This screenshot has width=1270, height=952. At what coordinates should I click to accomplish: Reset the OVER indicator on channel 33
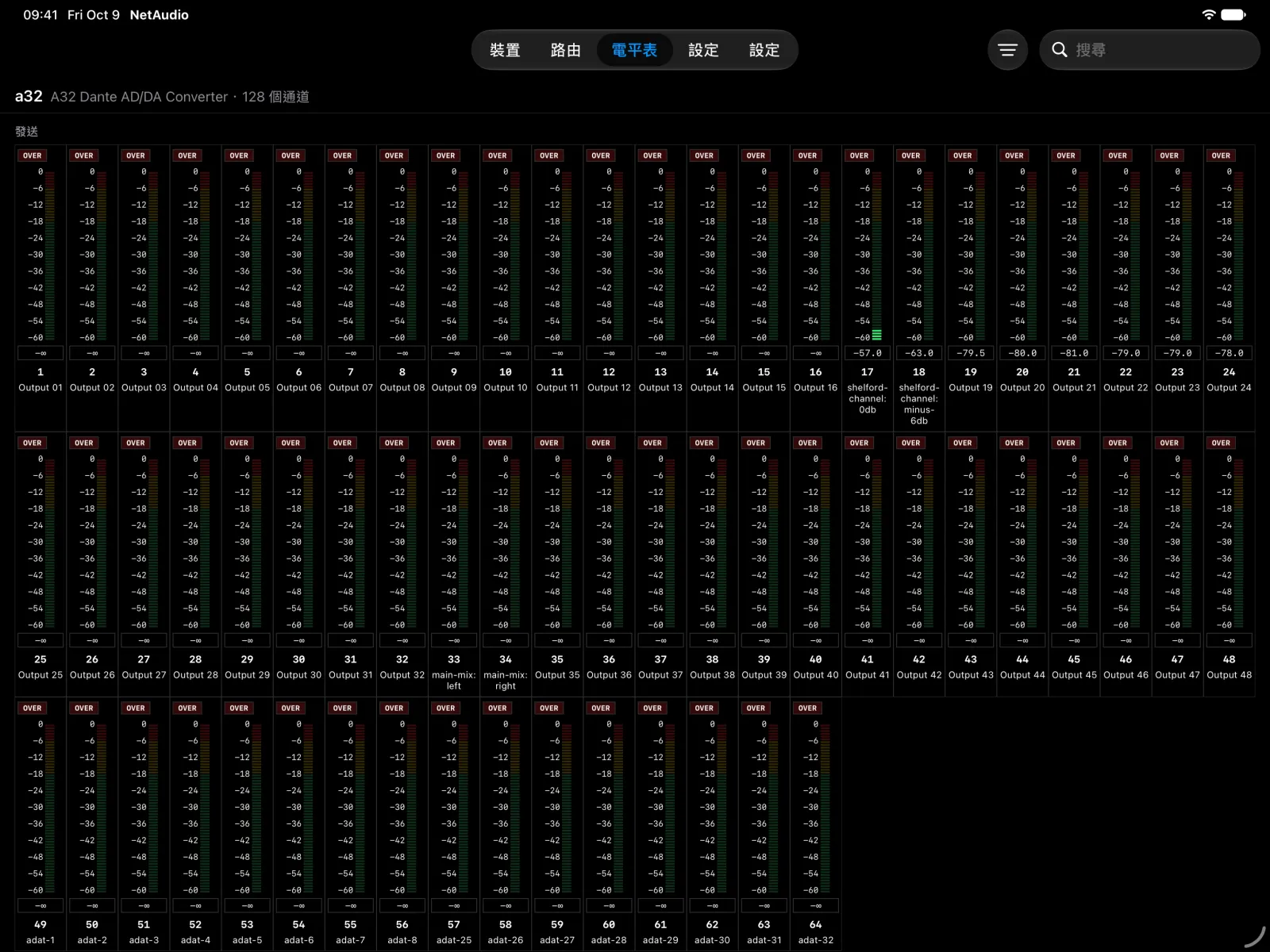click(x=446, y=443)
